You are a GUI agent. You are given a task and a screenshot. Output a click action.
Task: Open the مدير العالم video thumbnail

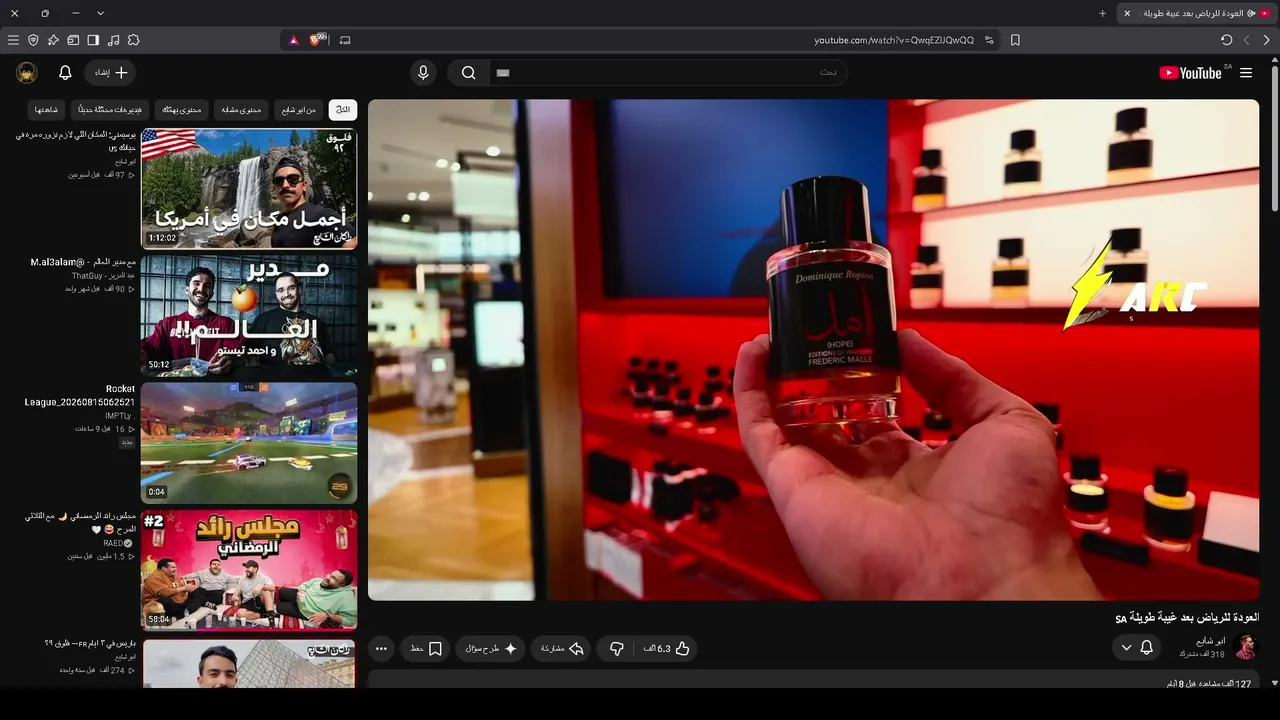[x=249, y=315]
